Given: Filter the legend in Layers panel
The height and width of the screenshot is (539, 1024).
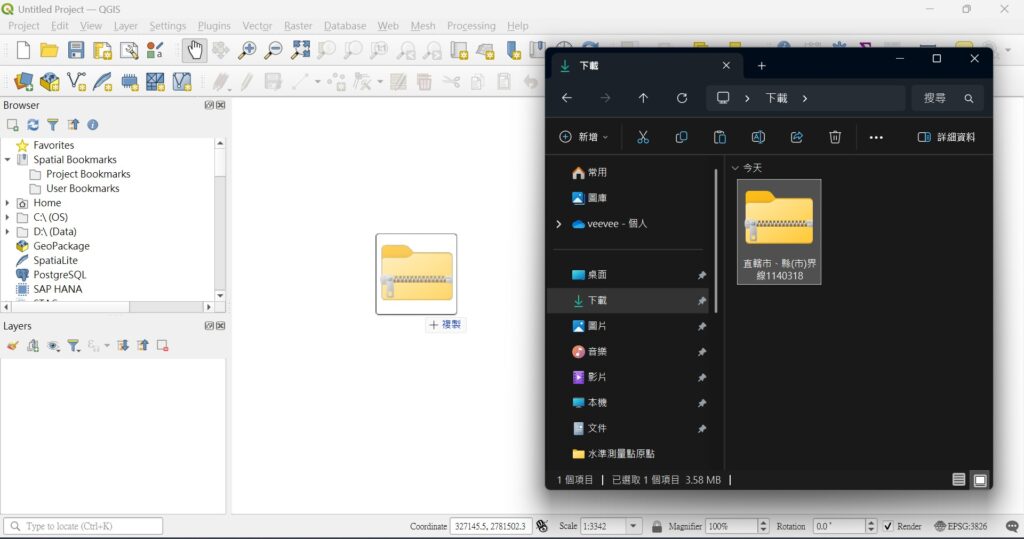Looking at the screenshot, I should click(73, 346).
